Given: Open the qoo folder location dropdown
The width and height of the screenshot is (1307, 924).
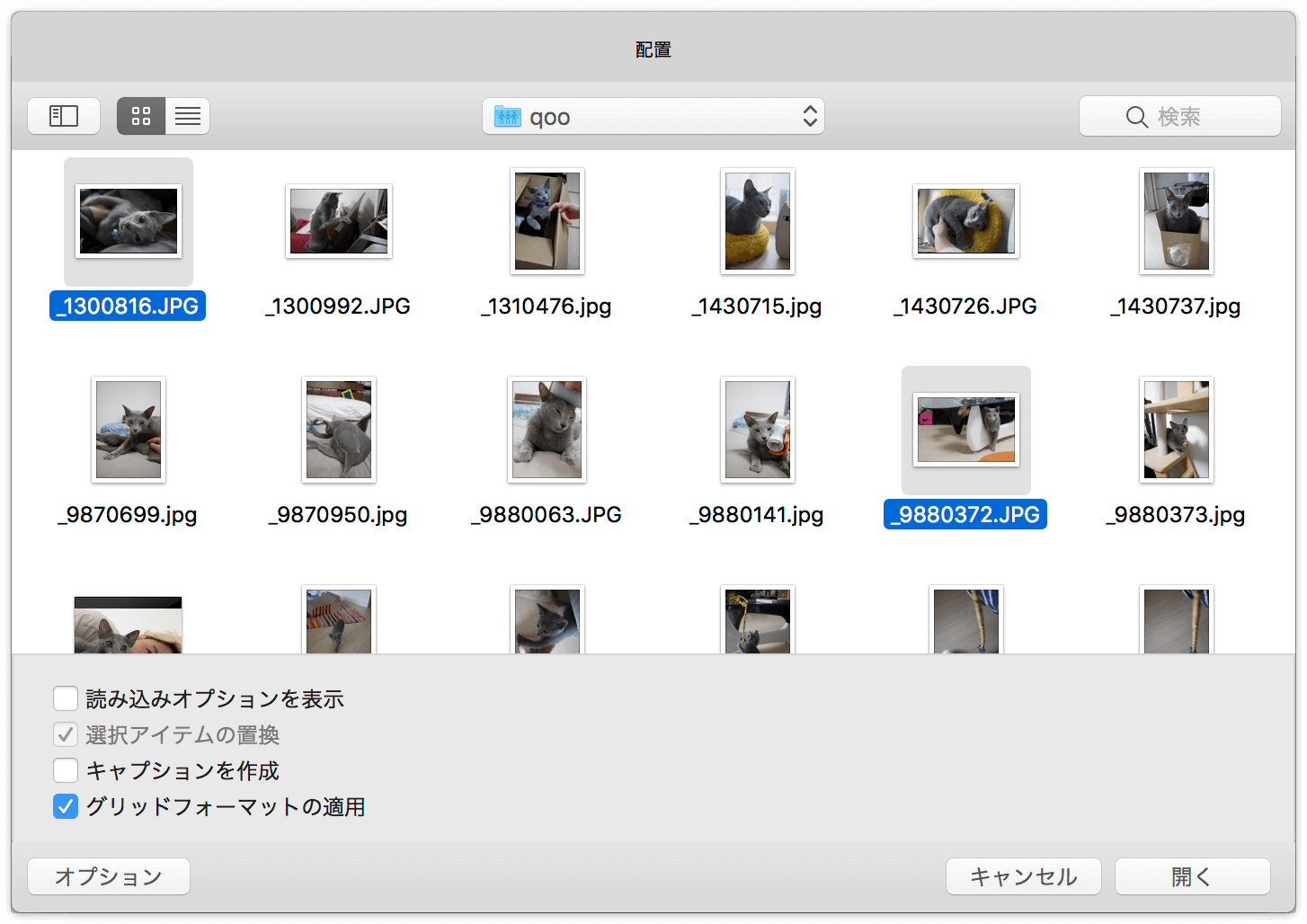Looking at the screenshot, I should (653, 116).
